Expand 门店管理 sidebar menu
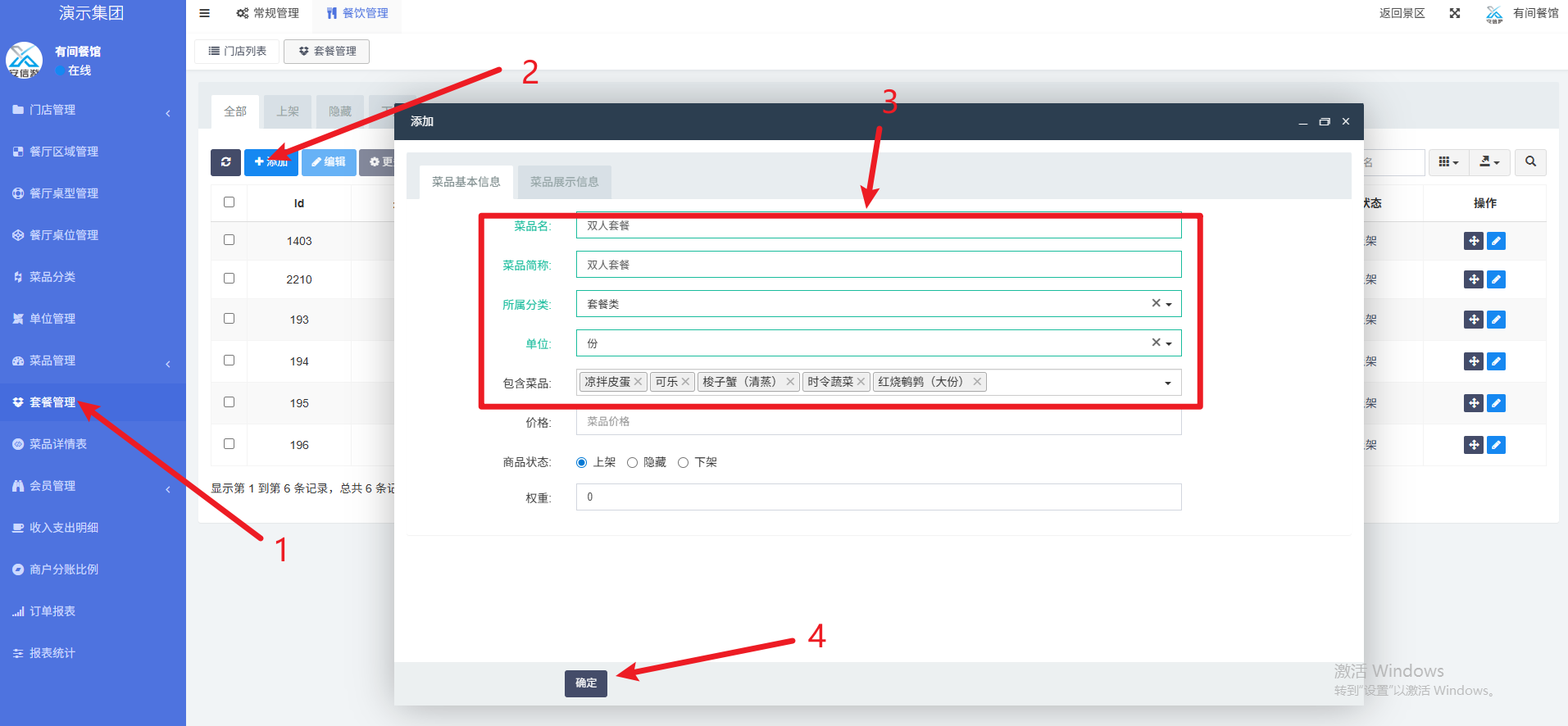This screenshot has width=1568, height=726. coord(93,110)
